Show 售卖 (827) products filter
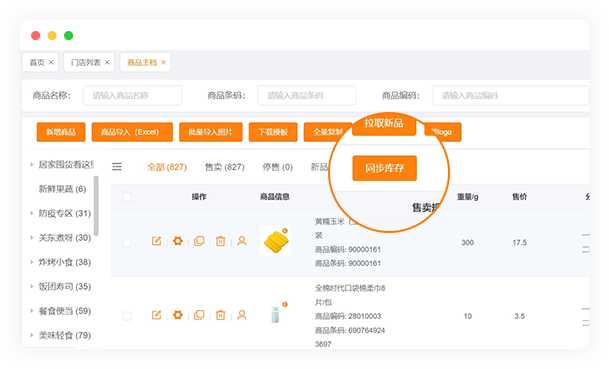 [224, 167]
